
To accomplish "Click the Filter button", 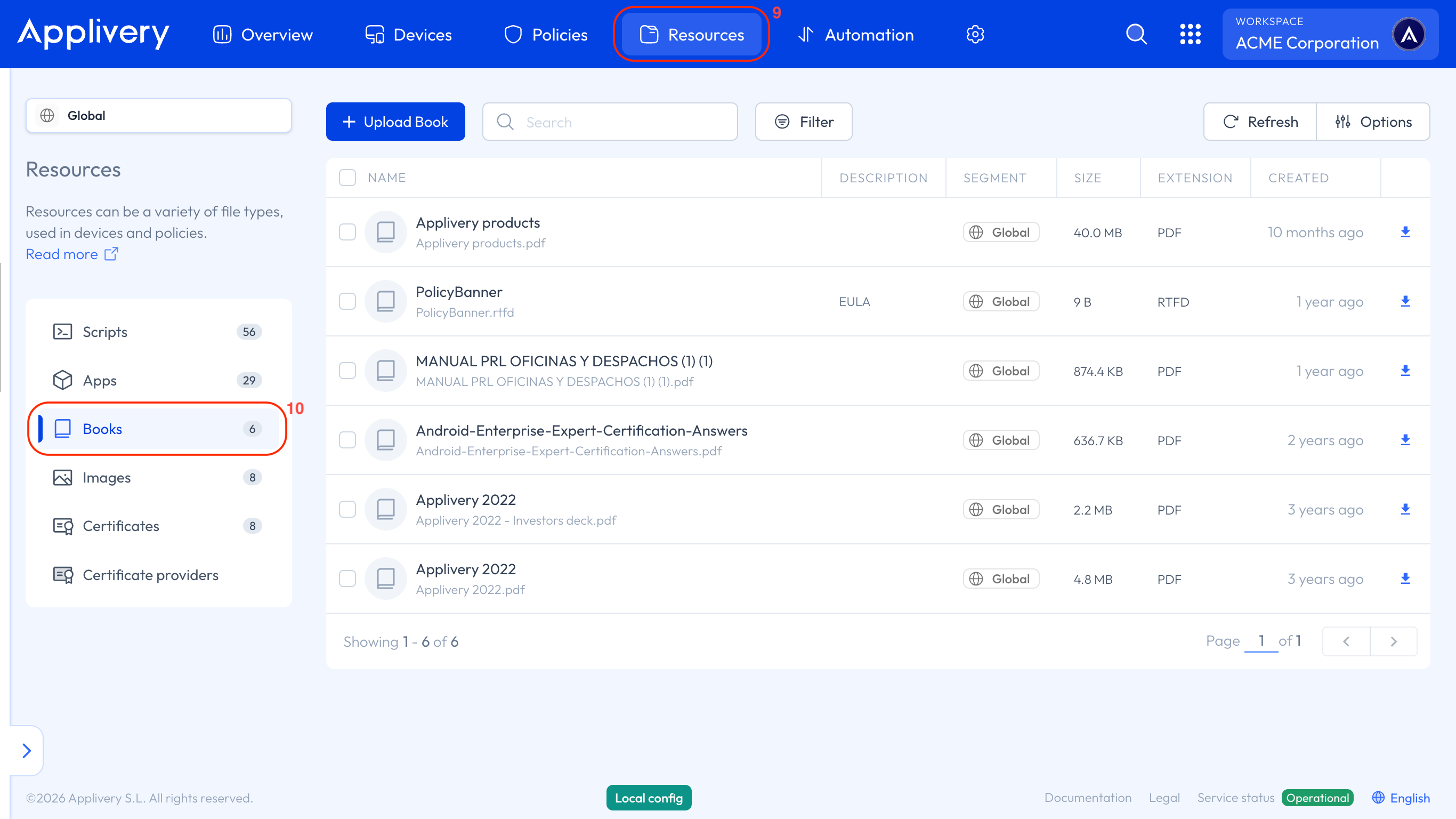I will pos(803,122).
